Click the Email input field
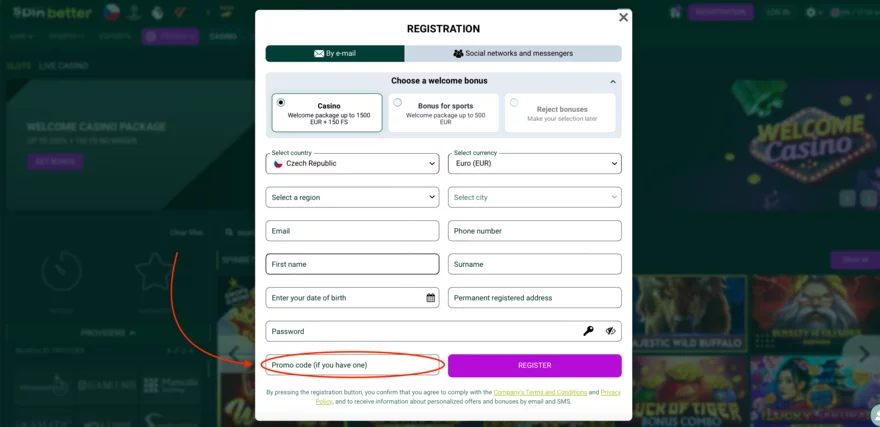Screen dimensions: 880x427 click(x=352, y=231)
